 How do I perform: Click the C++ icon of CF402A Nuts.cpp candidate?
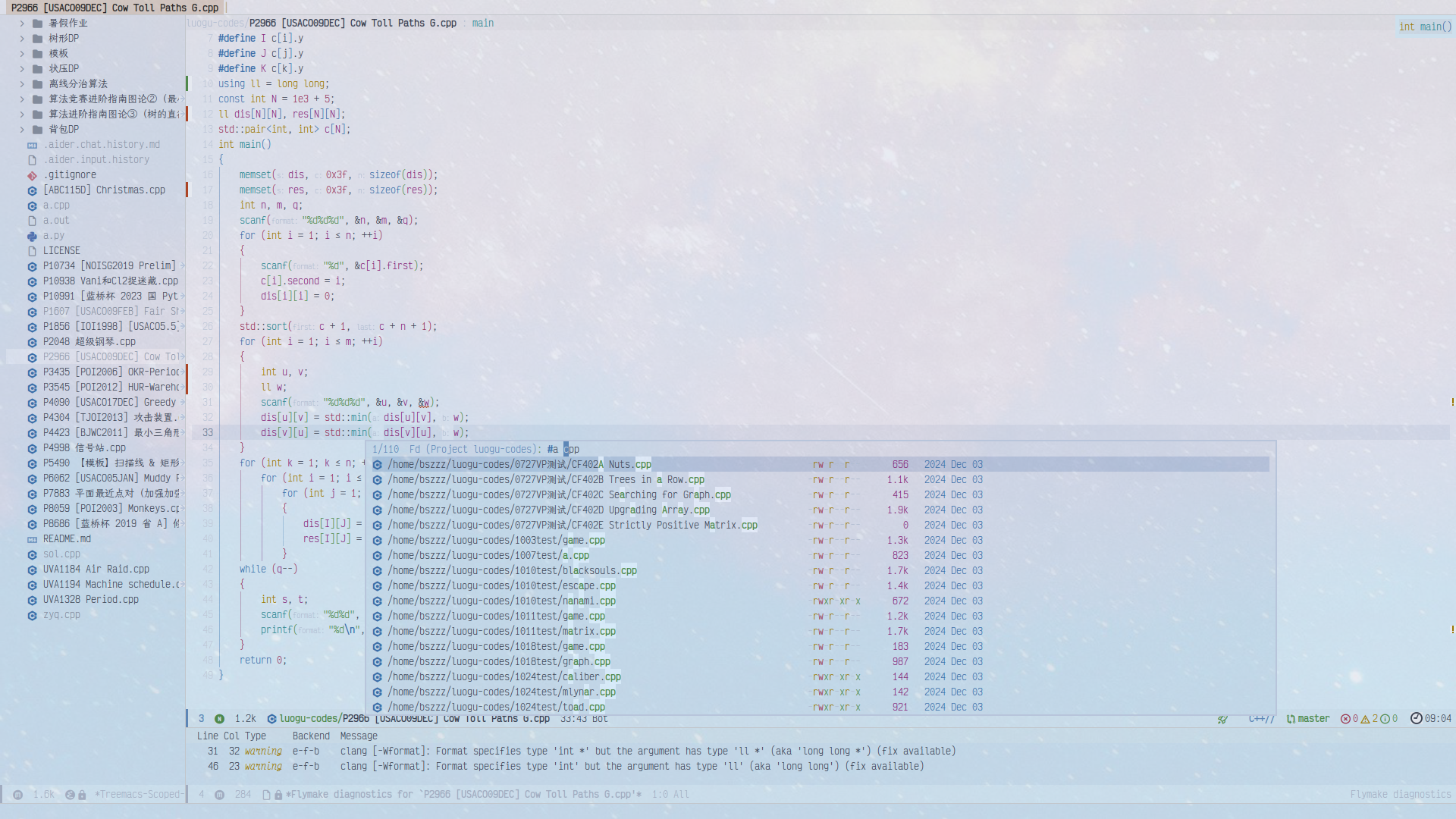click(x=377, y=465)
